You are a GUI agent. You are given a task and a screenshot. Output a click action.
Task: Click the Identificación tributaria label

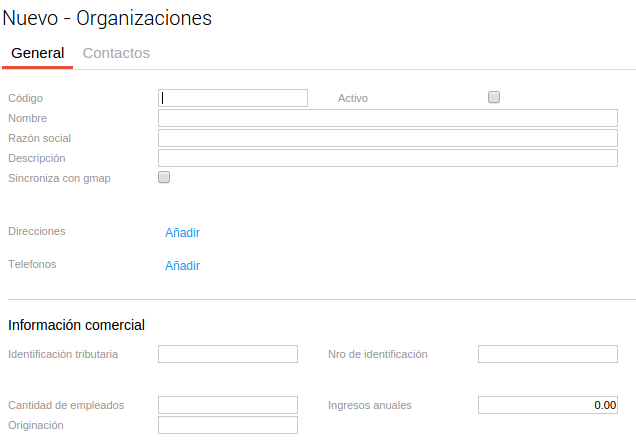click(x=63, y=354)
